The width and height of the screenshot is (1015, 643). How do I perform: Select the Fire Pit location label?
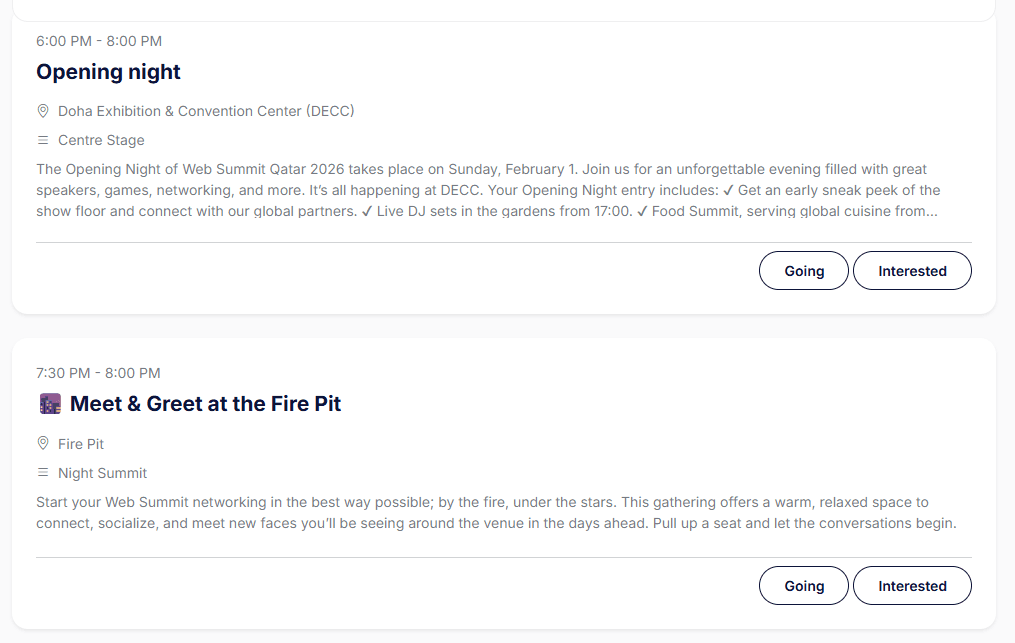coord(81,444)
